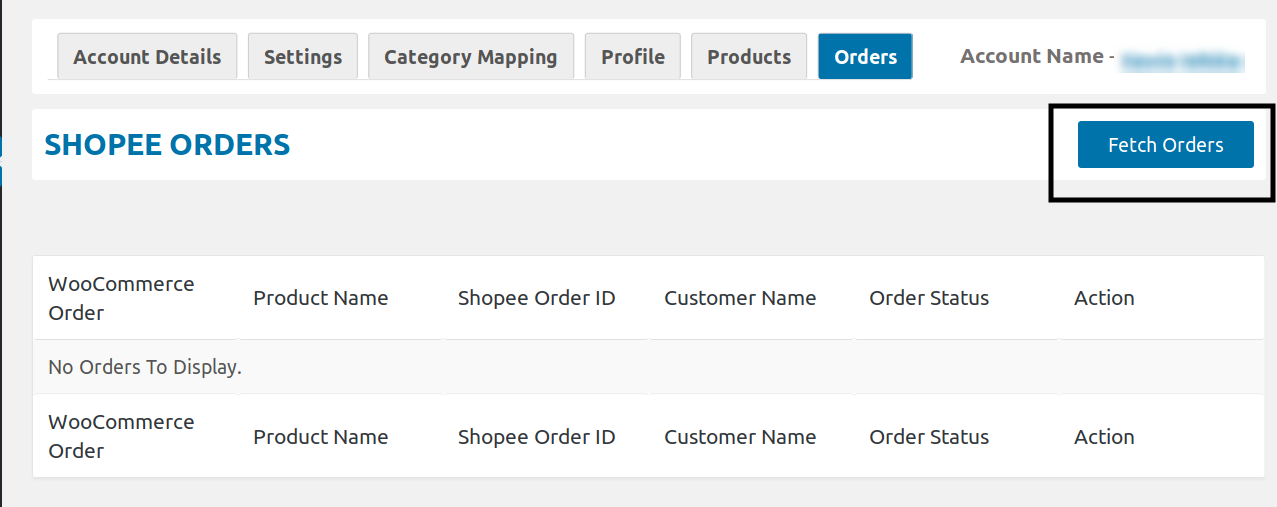Image resolution: width=1277 pixels, height=507 pixels.
Task: Click top header Action column
Action: 1104,298
